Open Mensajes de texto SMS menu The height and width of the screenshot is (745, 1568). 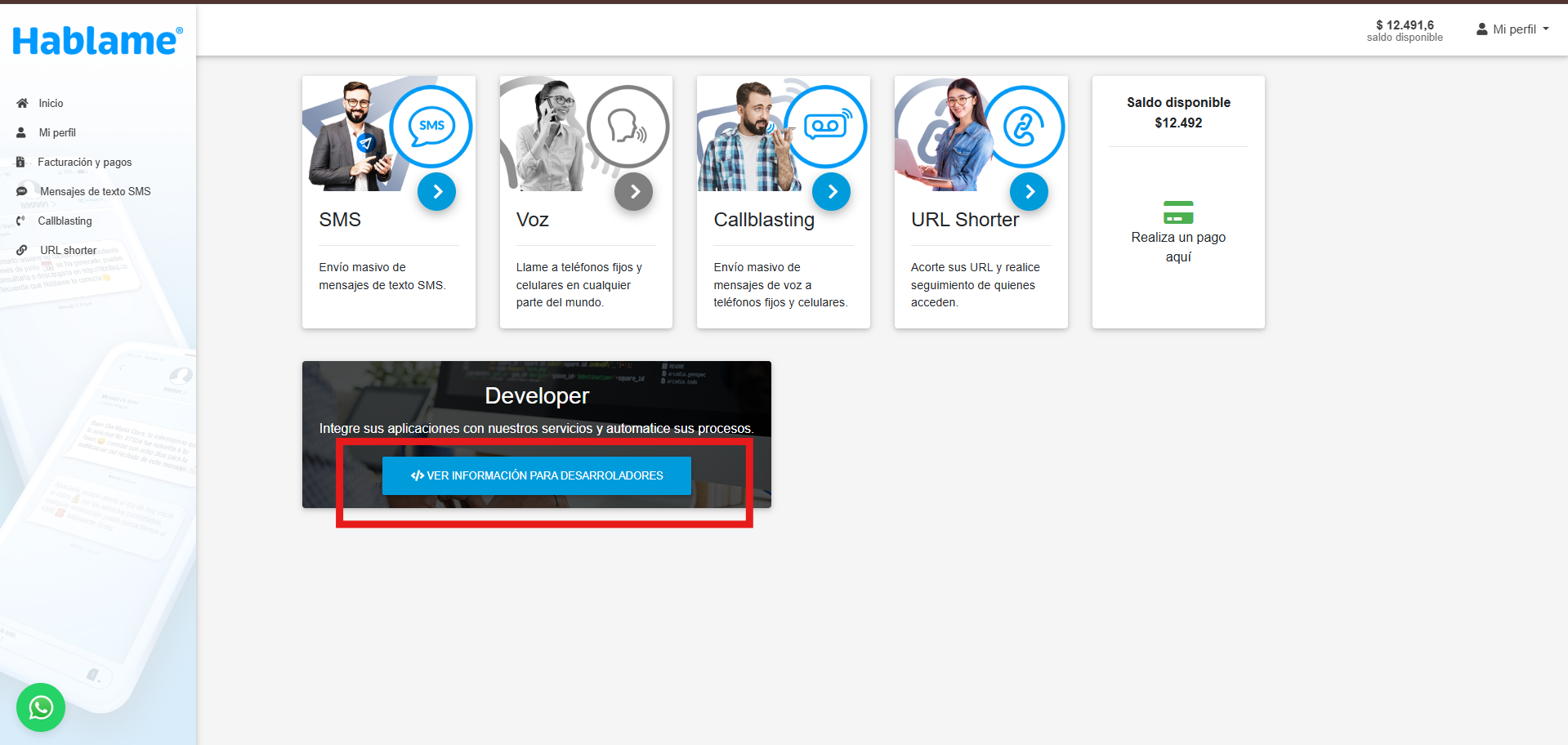pos(96,191)
